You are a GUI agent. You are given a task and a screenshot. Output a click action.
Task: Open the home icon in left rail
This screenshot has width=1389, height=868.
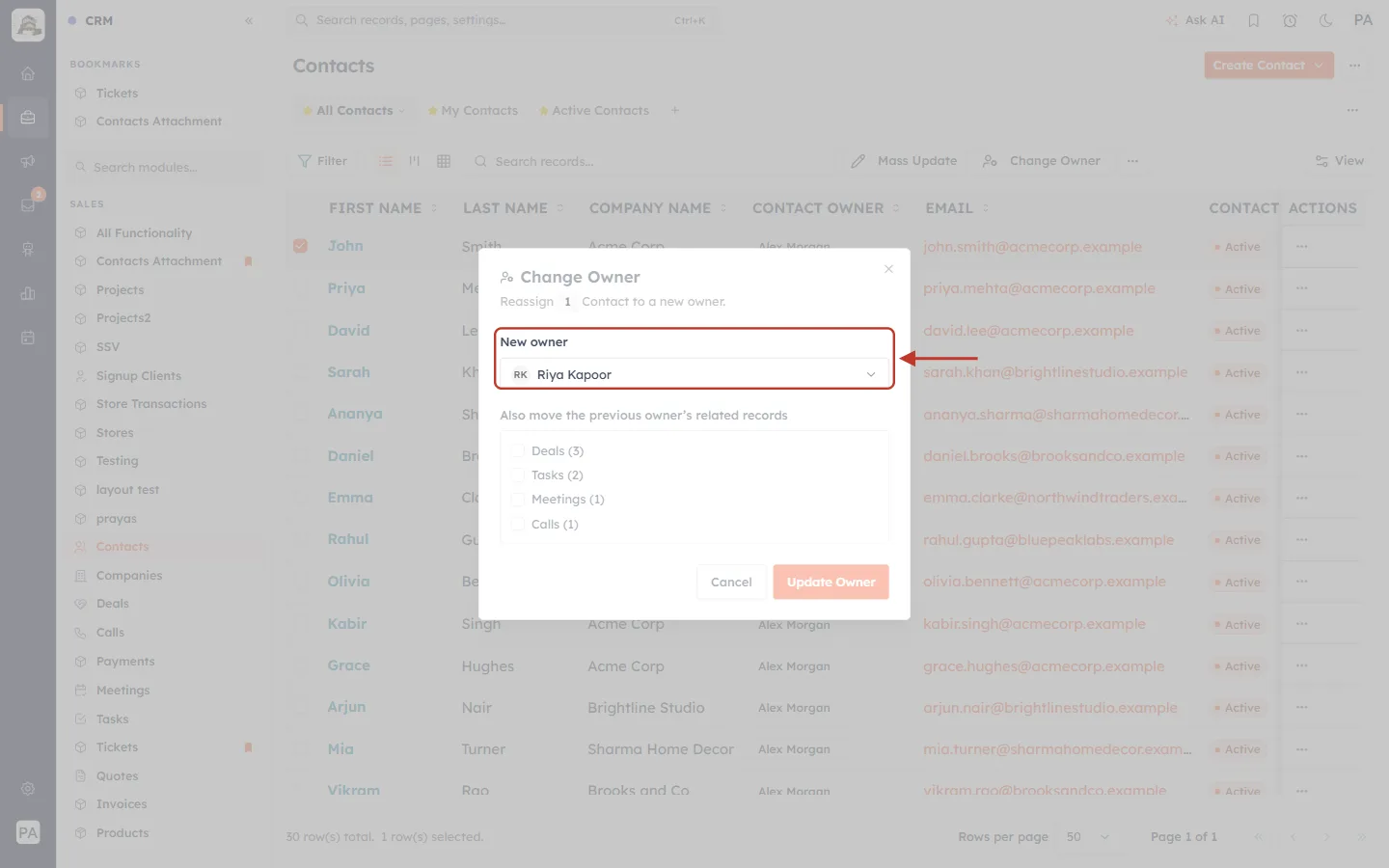[x=28, y=74]
